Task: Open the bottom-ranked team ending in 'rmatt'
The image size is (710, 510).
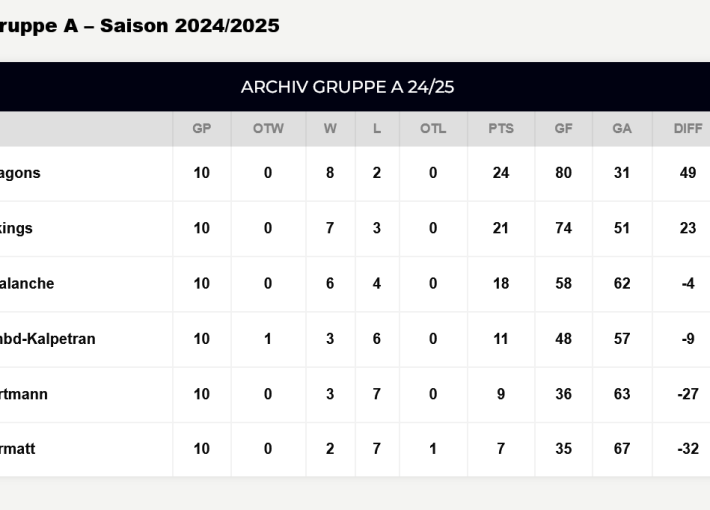Action: (x=18, y=449)
